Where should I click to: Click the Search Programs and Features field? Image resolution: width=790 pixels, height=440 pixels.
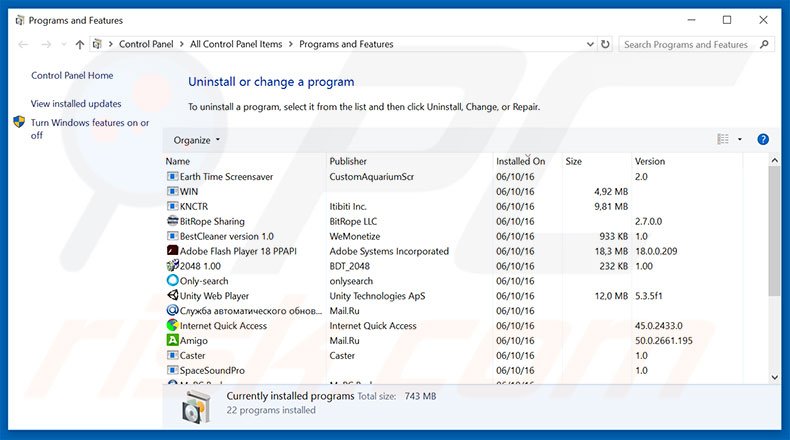[x=688, y=45]
